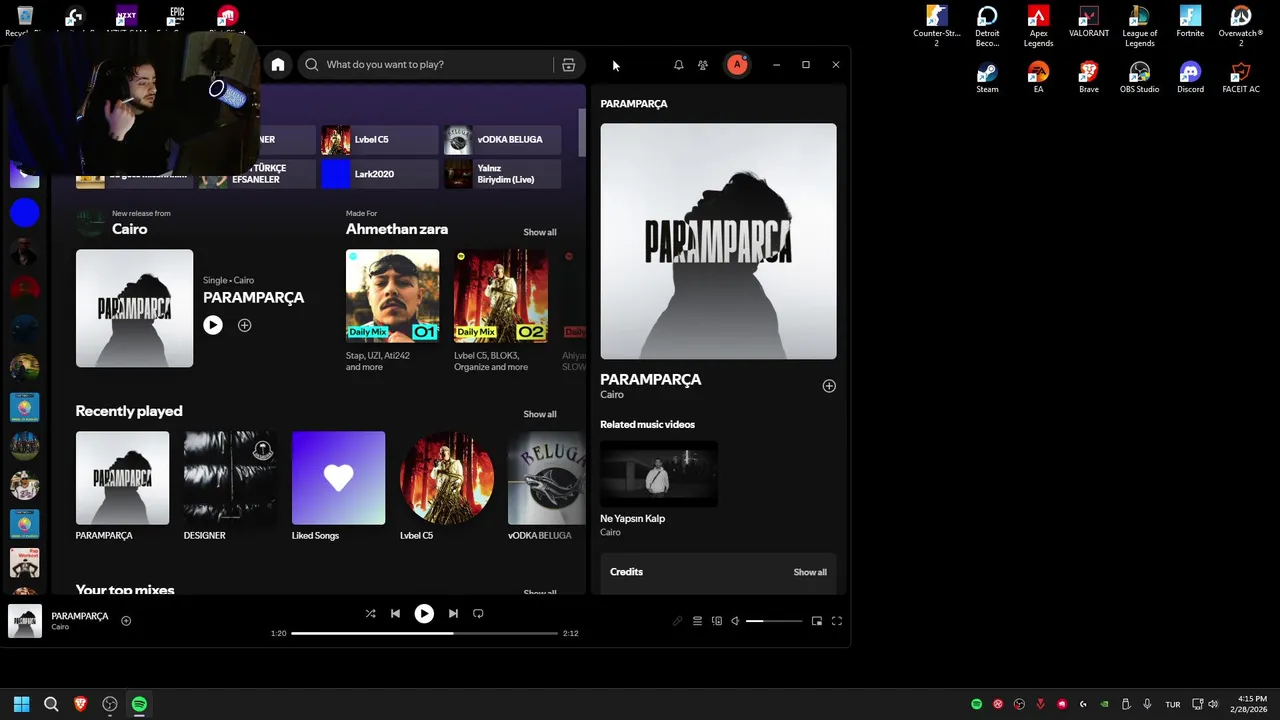
Task: Open the blue circle playlist in left sidebar
Action: [25, 212]
